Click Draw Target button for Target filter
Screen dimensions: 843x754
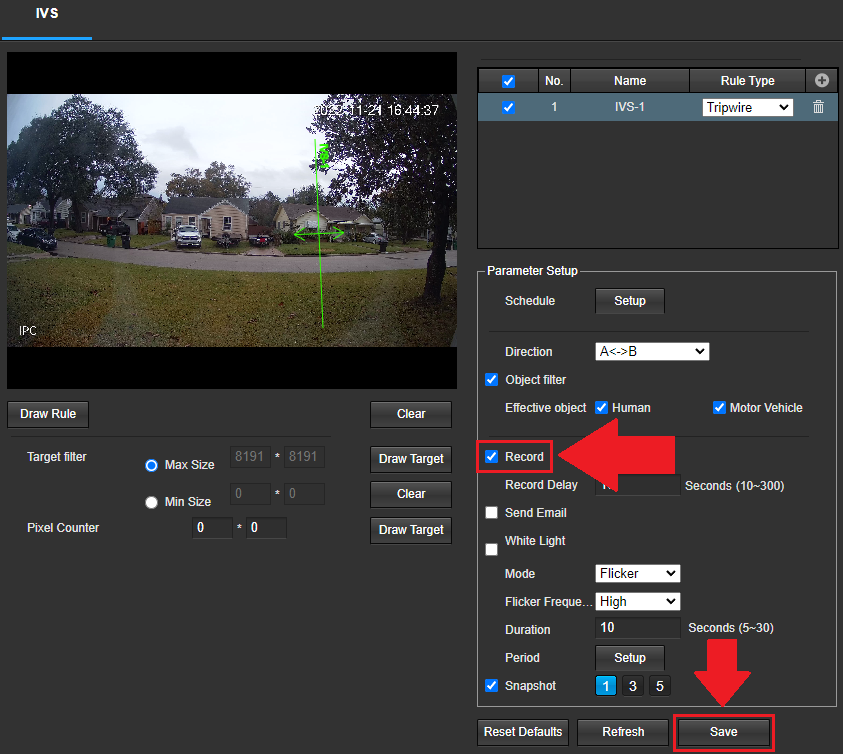(411, 459)
